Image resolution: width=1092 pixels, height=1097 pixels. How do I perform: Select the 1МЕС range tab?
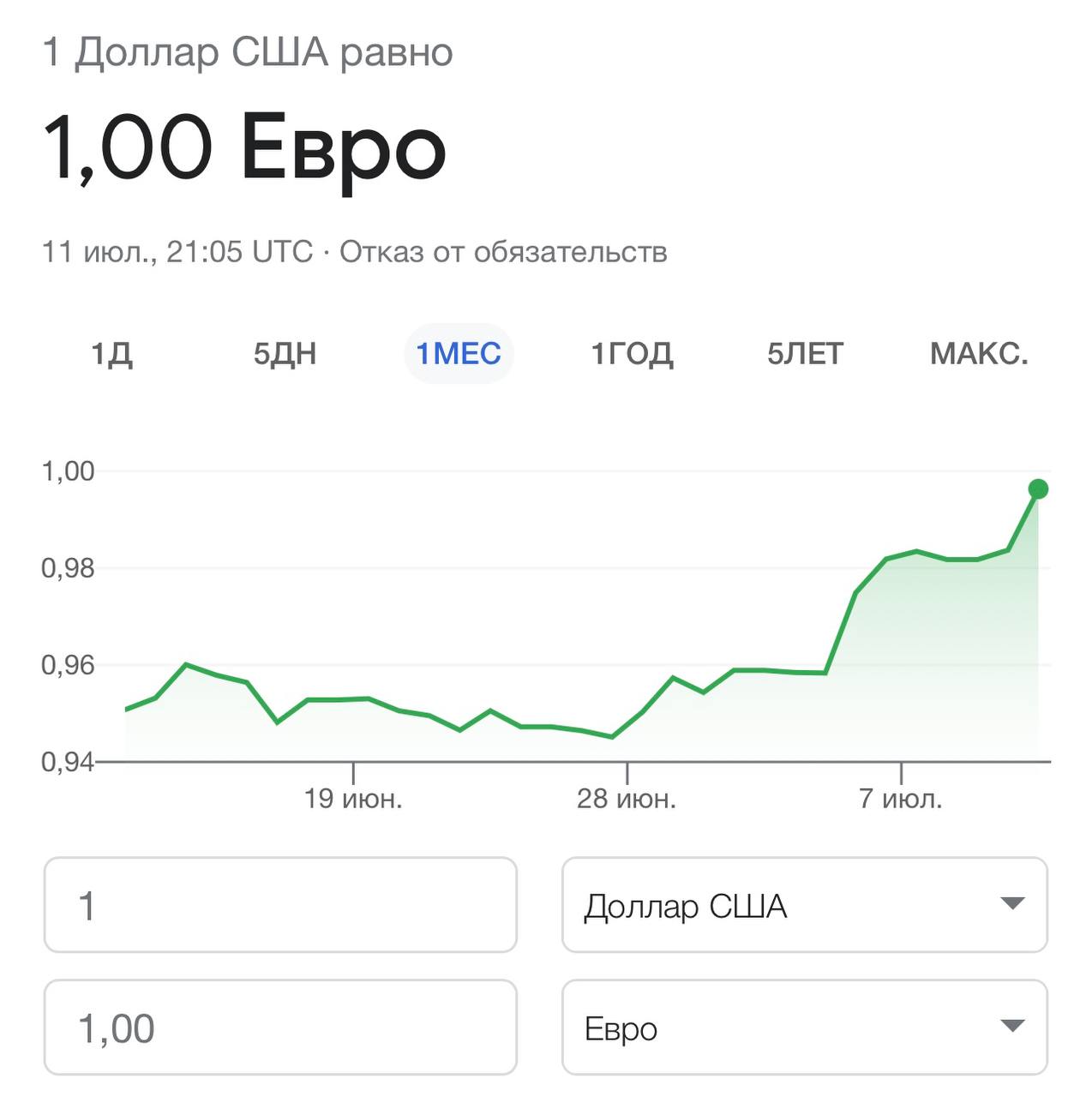(459, 354)
